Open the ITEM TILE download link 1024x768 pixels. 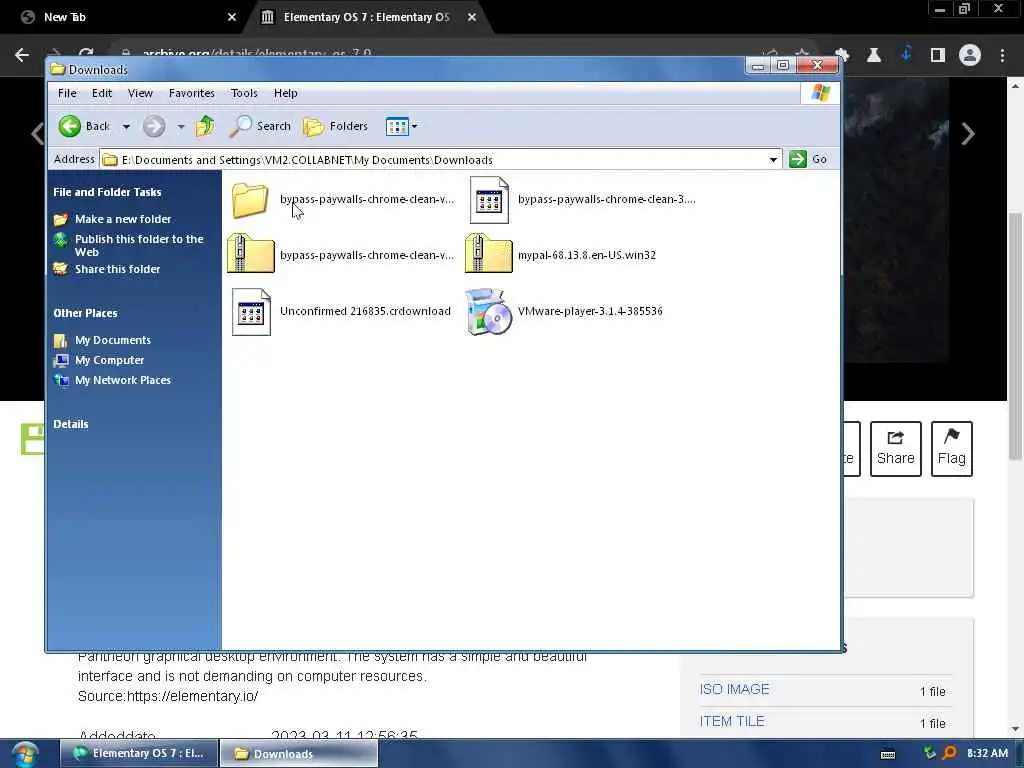point(731,722)
